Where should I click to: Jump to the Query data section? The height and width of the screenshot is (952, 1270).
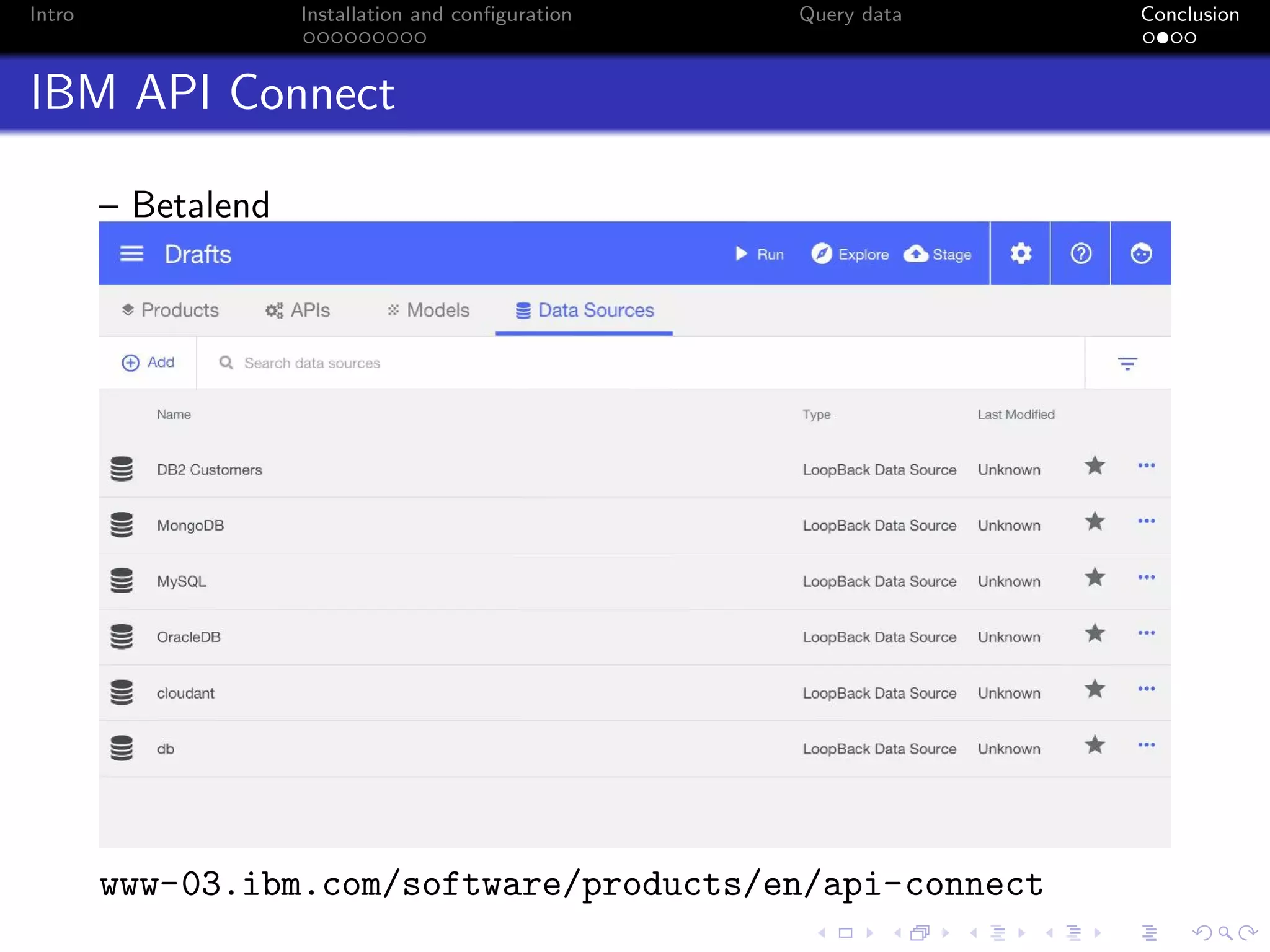tap(850, 14)
